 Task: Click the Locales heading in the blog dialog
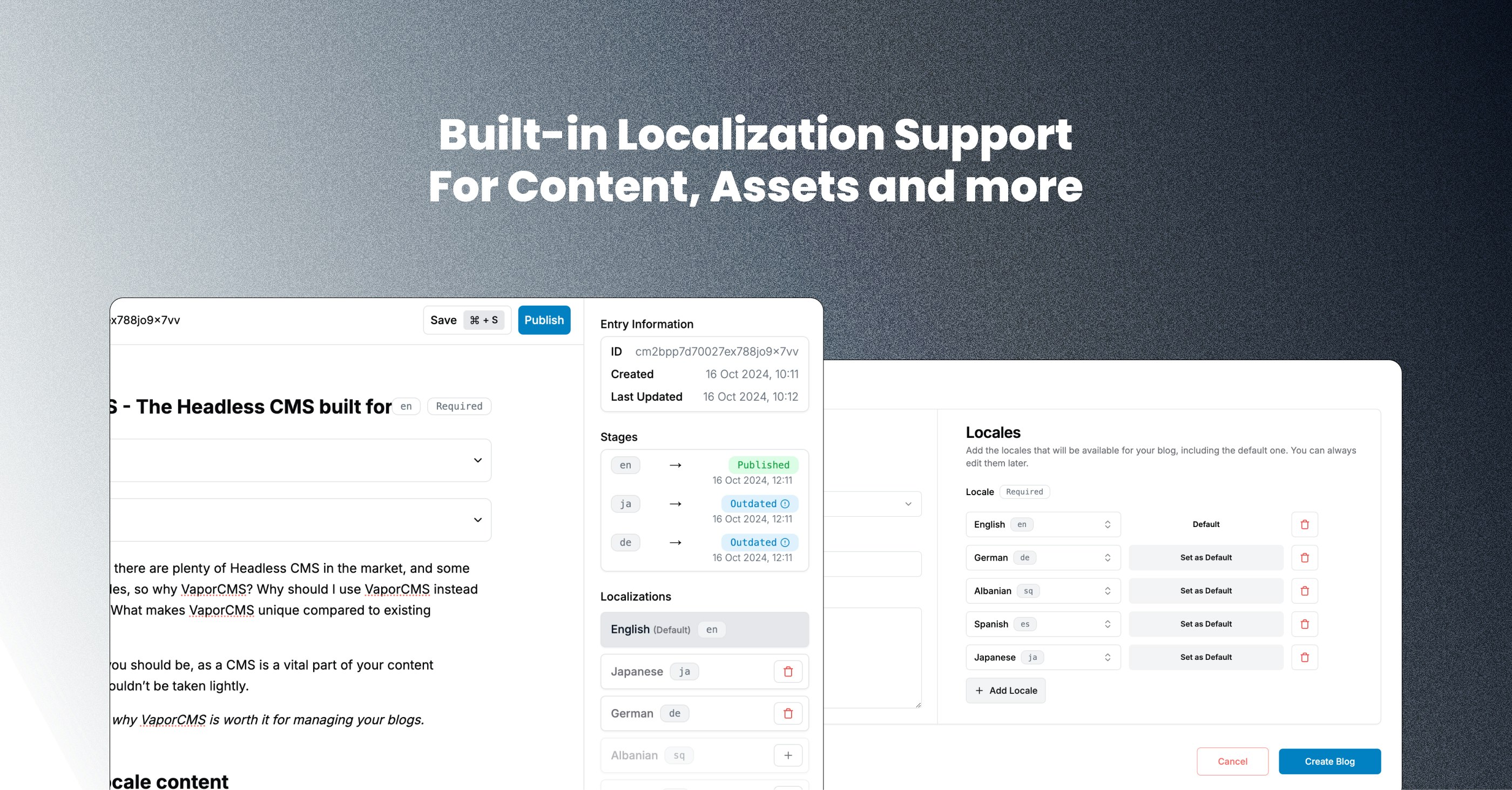[993, 433]
